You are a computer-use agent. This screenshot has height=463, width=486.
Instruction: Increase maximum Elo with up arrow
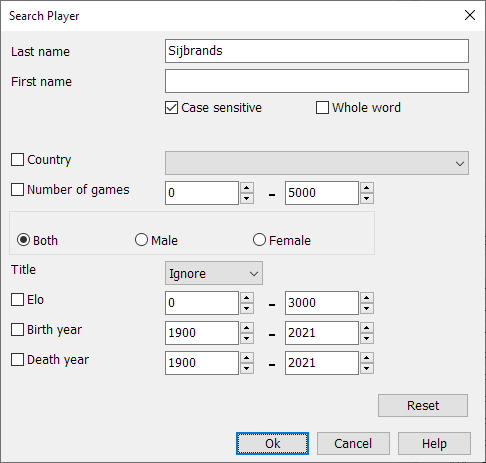click(x=367, y=297)
